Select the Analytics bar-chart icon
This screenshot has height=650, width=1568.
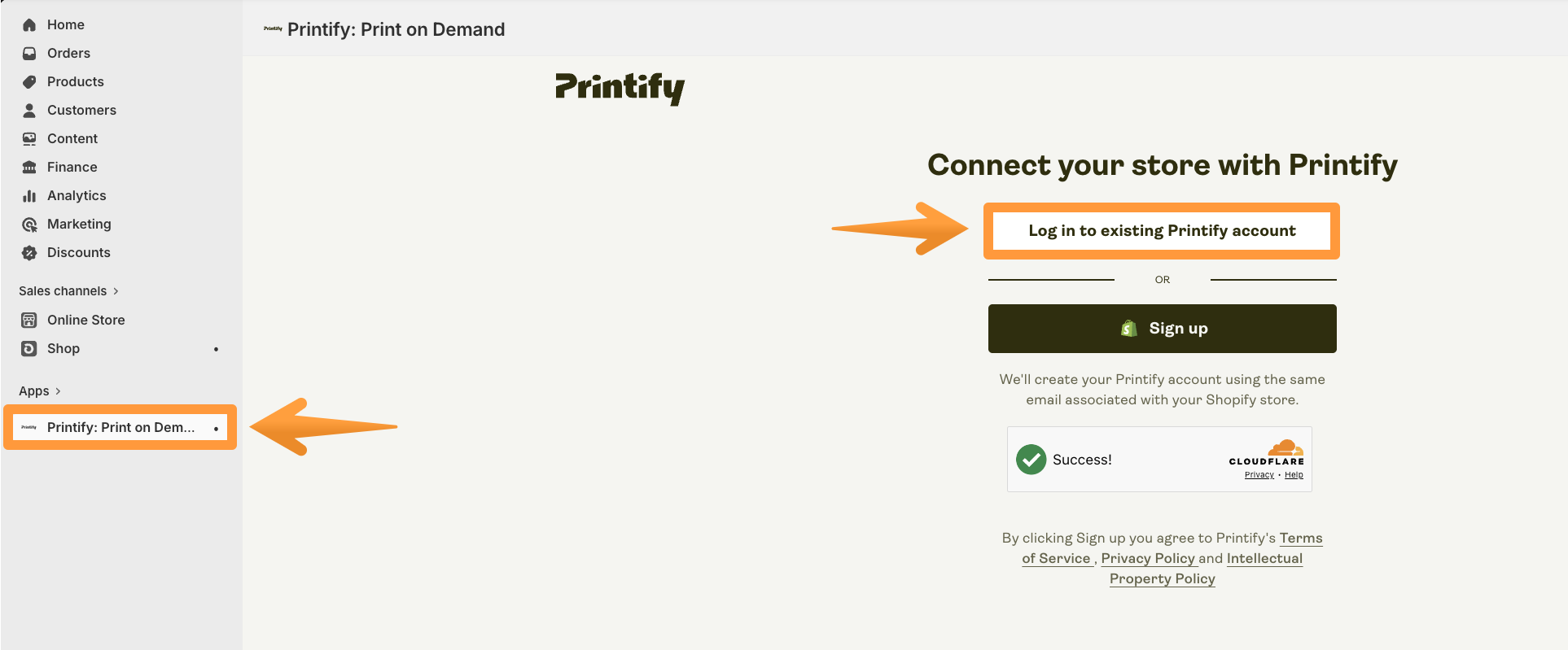[x=29, y=195]
